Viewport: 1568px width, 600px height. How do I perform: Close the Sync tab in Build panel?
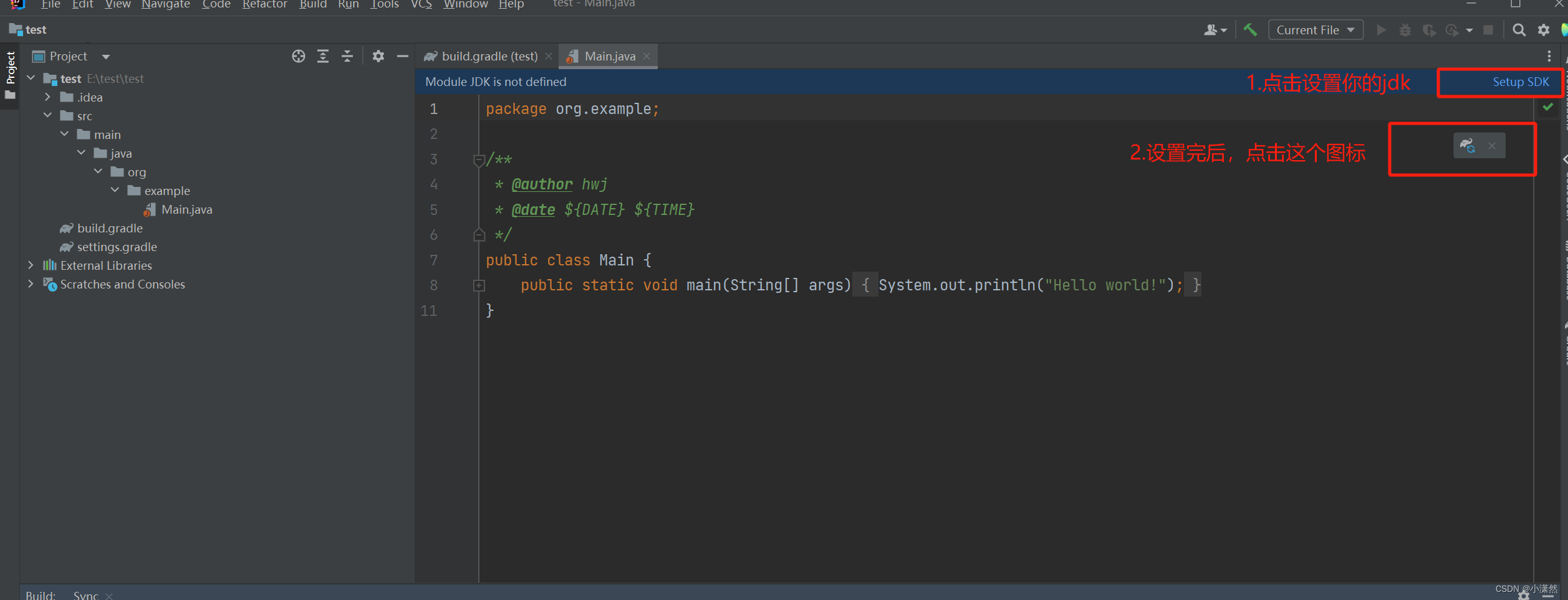[x=110, y=596]
